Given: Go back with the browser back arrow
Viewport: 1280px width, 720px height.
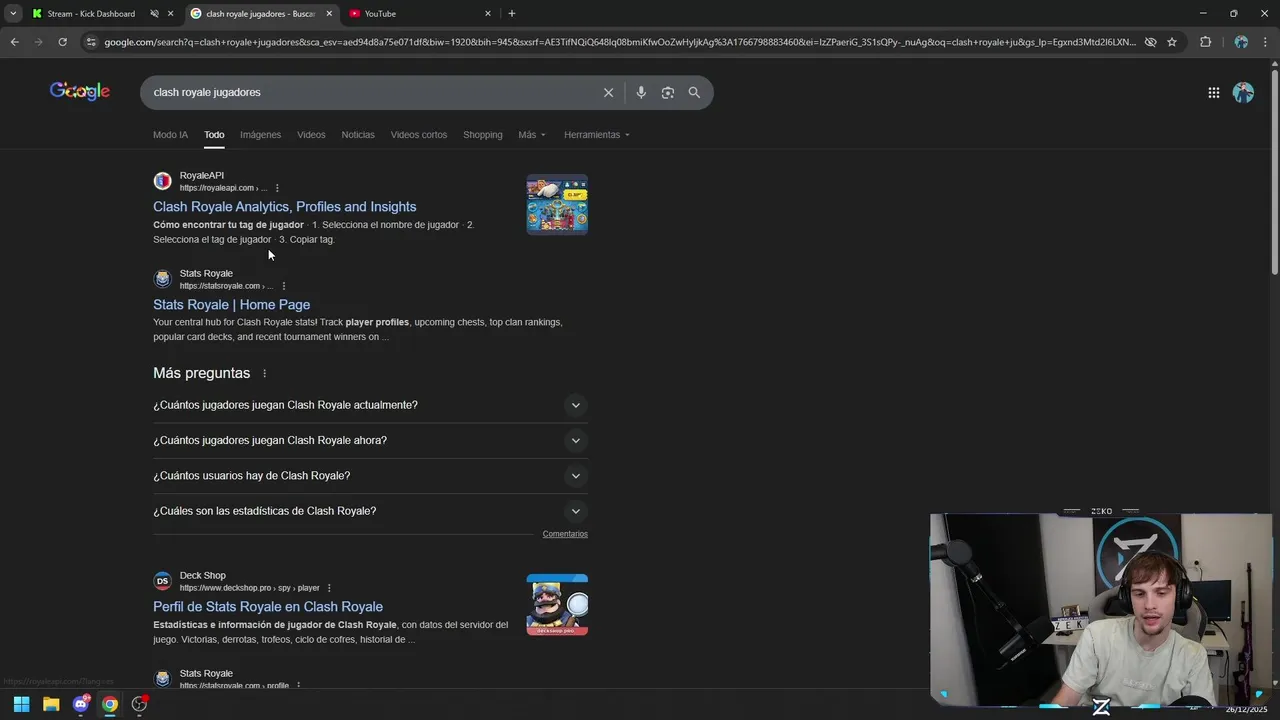Looking at the screenshot, I should coord(14,42).
